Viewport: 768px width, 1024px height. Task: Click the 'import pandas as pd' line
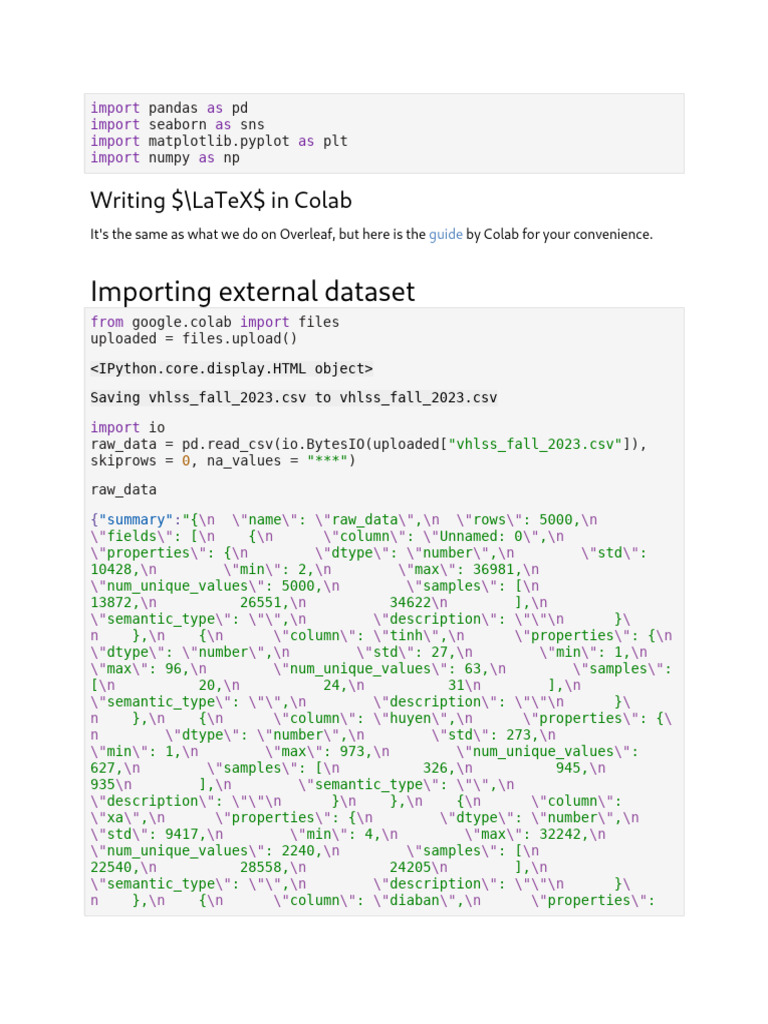pyautogui.click(x=169, y=108)
